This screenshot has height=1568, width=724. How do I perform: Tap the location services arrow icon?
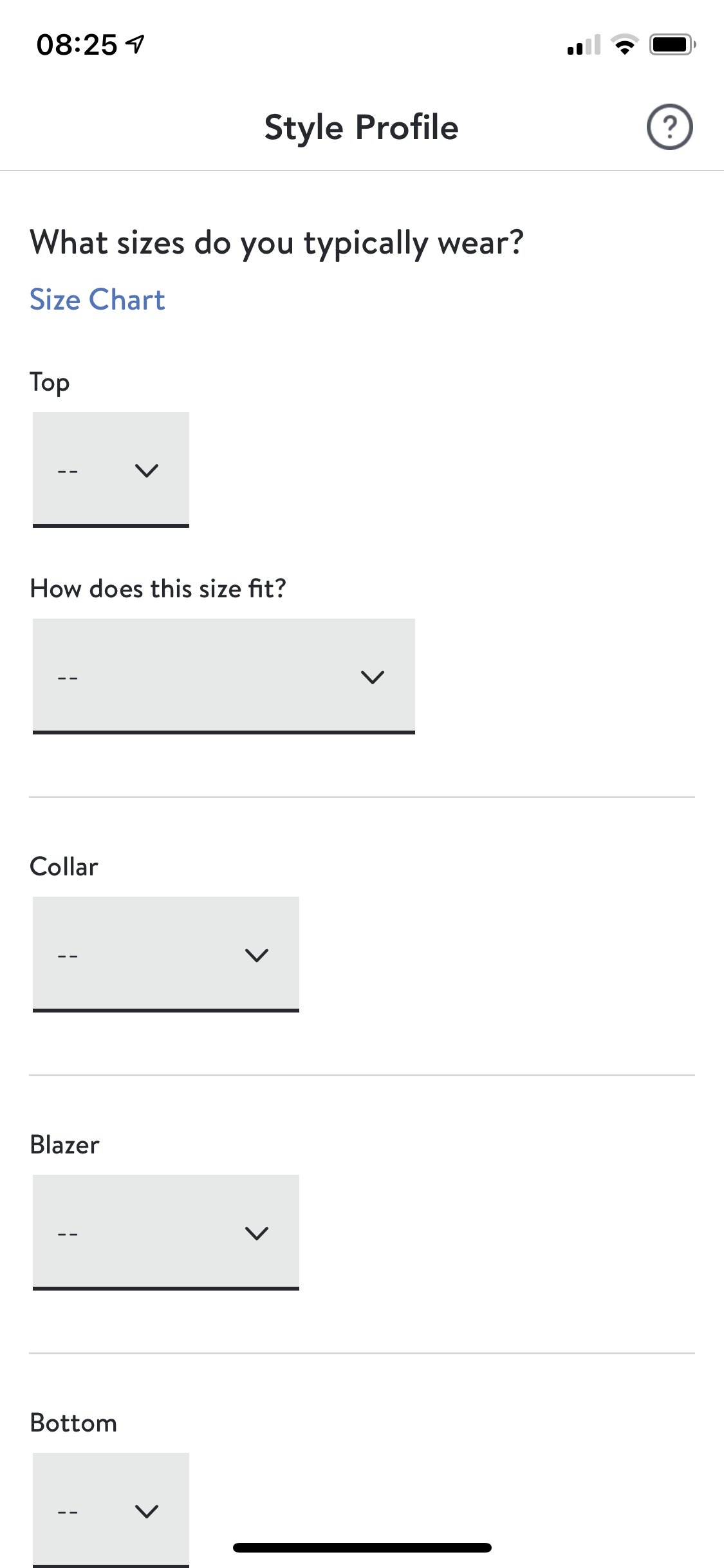(x=135, y=44)
